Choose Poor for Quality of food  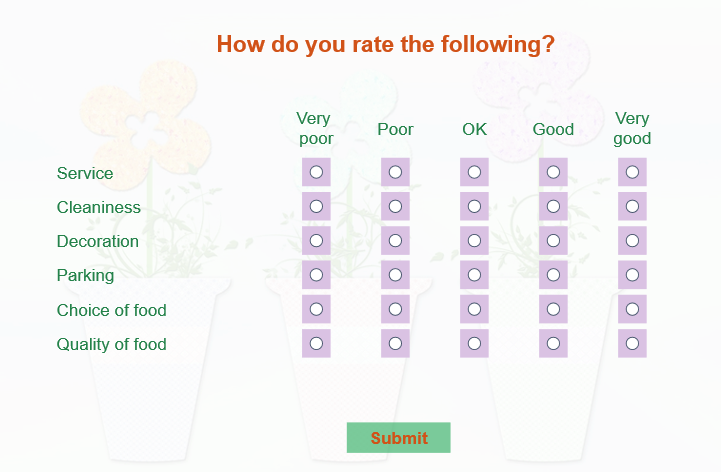(395, 343)
